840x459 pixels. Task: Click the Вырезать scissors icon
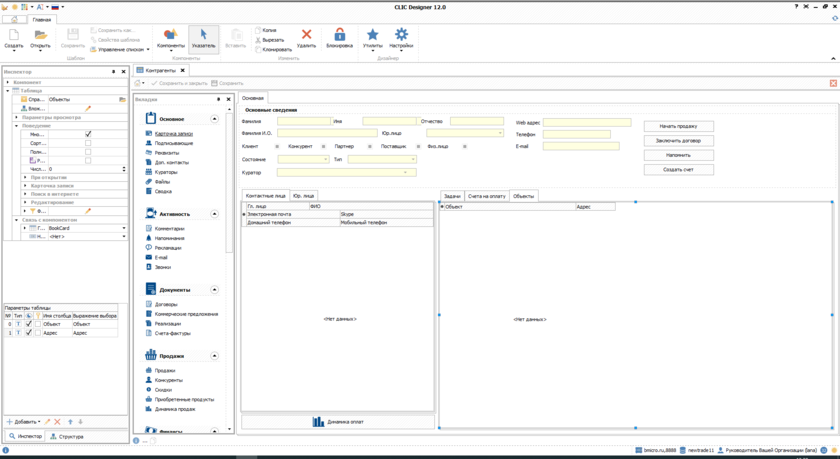258,40
